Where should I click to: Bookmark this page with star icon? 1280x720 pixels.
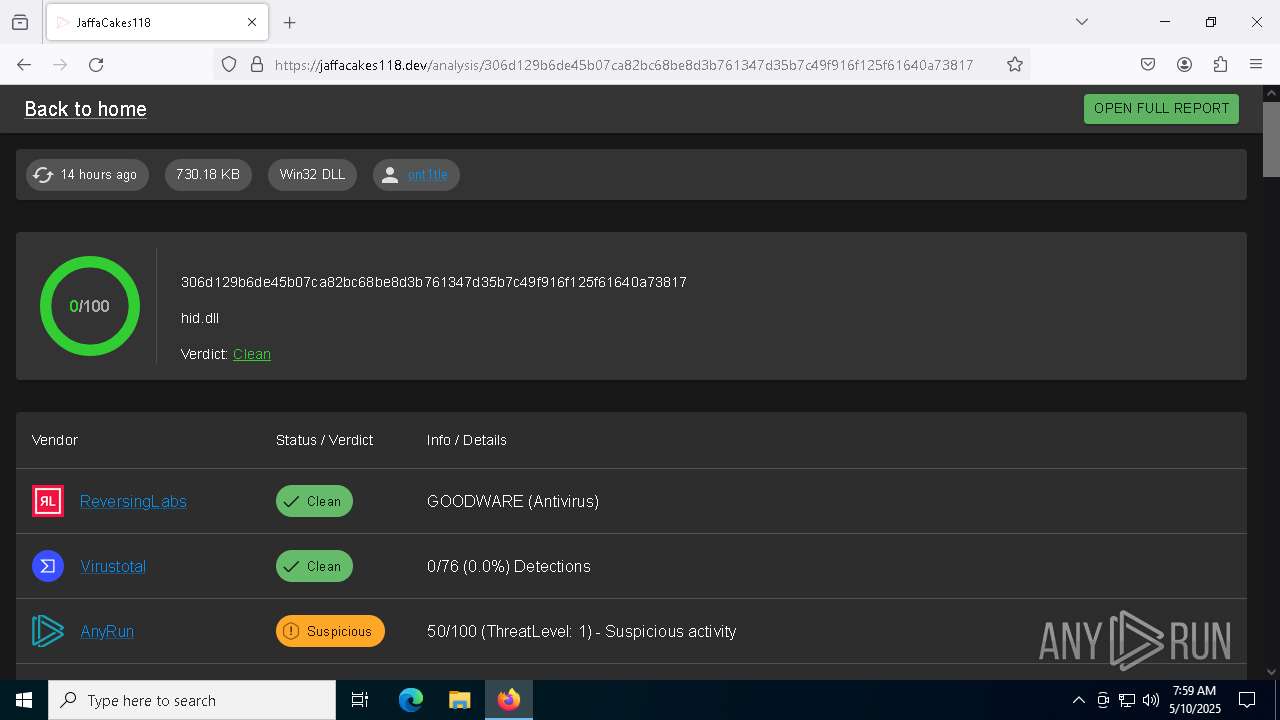click(1015, 64)
